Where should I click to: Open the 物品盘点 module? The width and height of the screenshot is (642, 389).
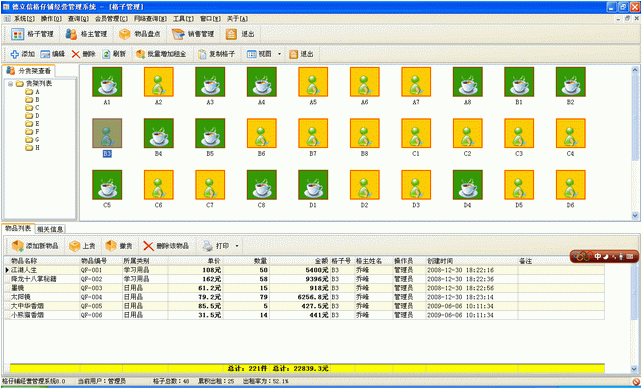139,34
